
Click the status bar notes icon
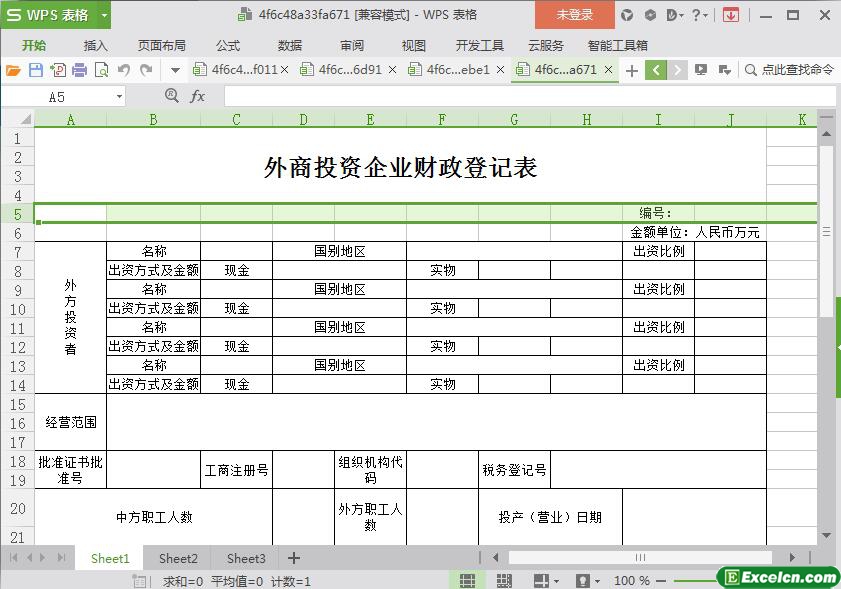pyautogui.click(x=139, y=581)
